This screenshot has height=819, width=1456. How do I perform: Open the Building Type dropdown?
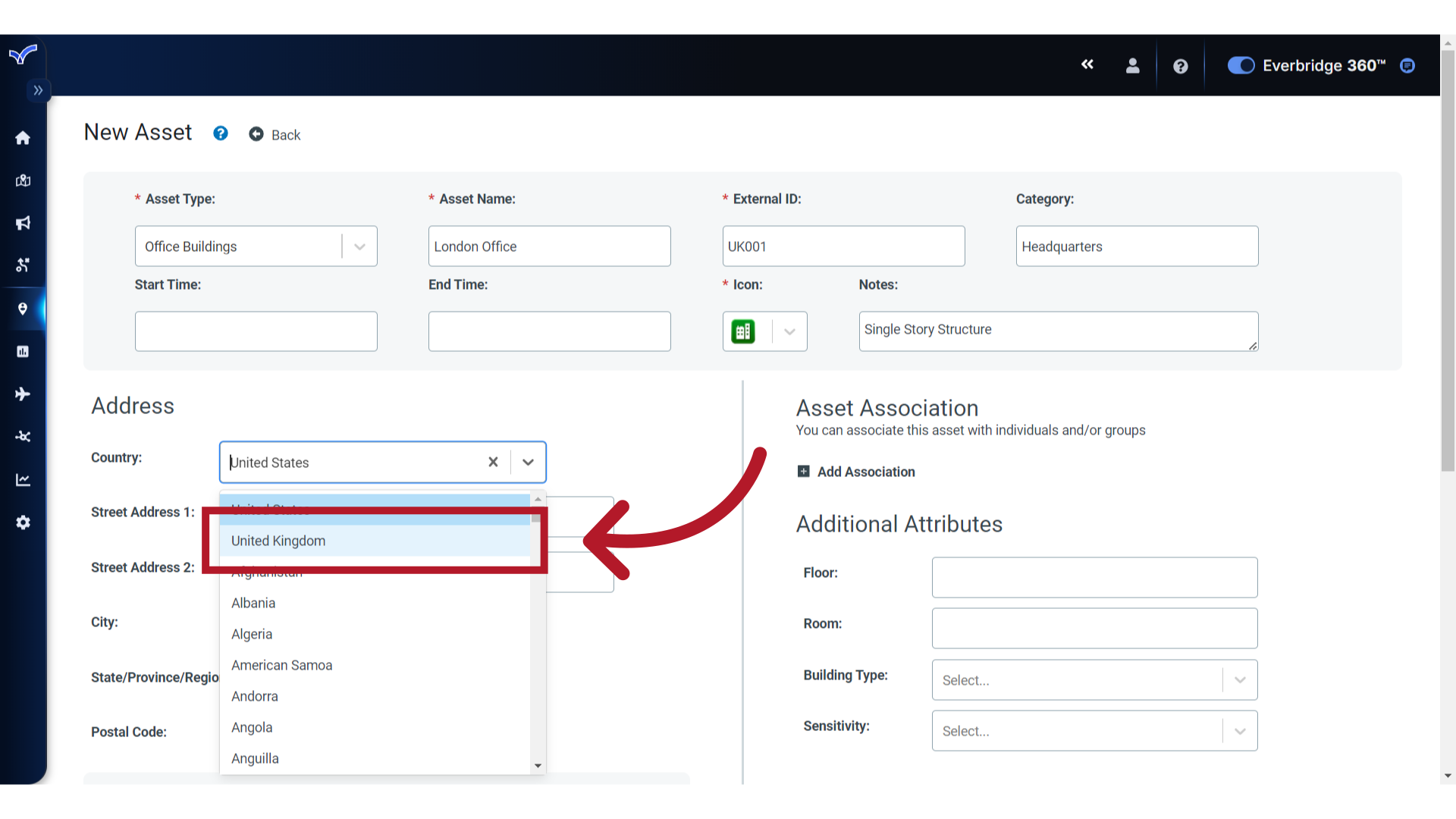(x=1094, y=680)
